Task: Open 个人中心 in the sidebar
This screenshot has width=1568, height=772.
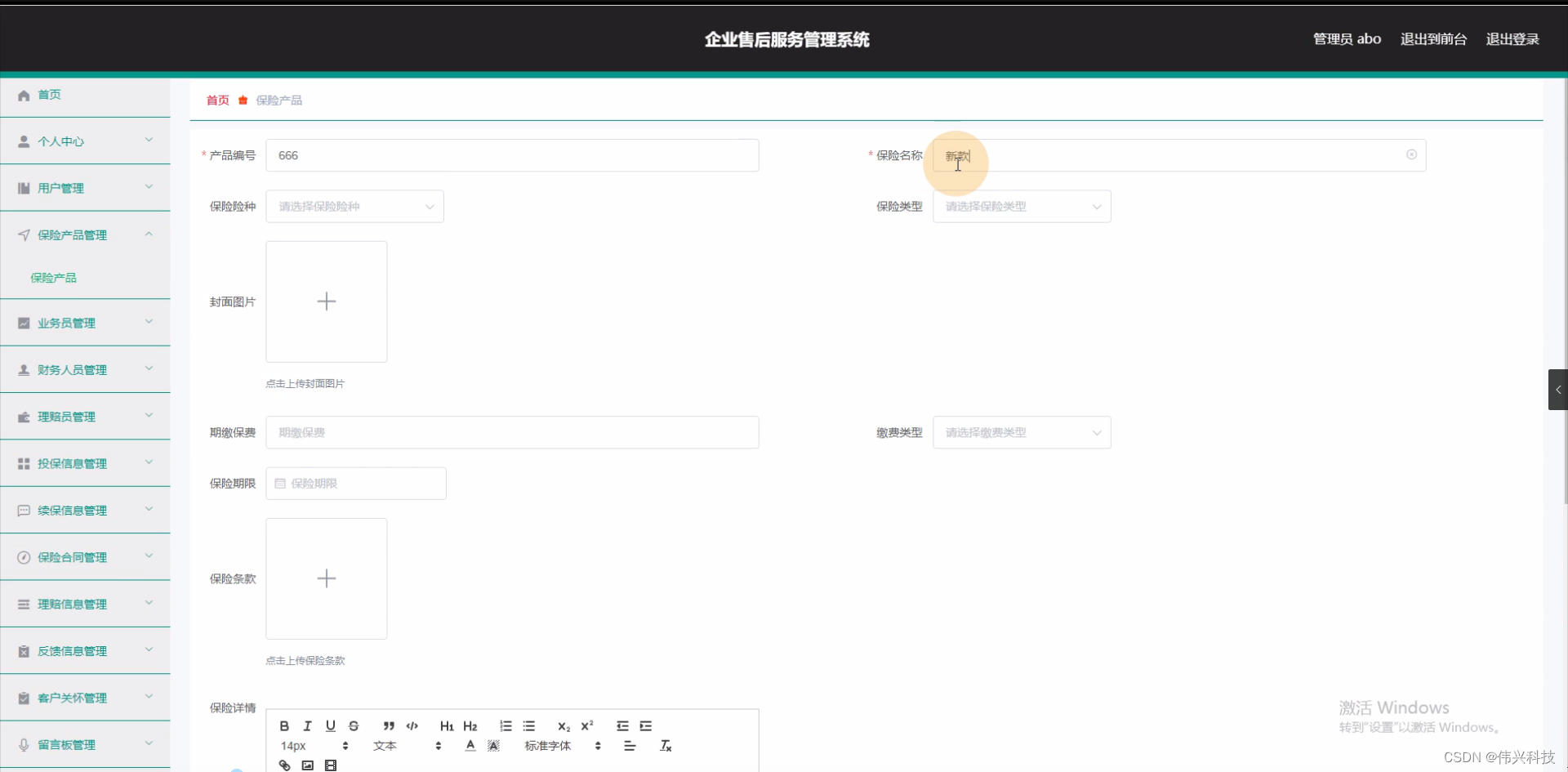Action: coord(85,141)
